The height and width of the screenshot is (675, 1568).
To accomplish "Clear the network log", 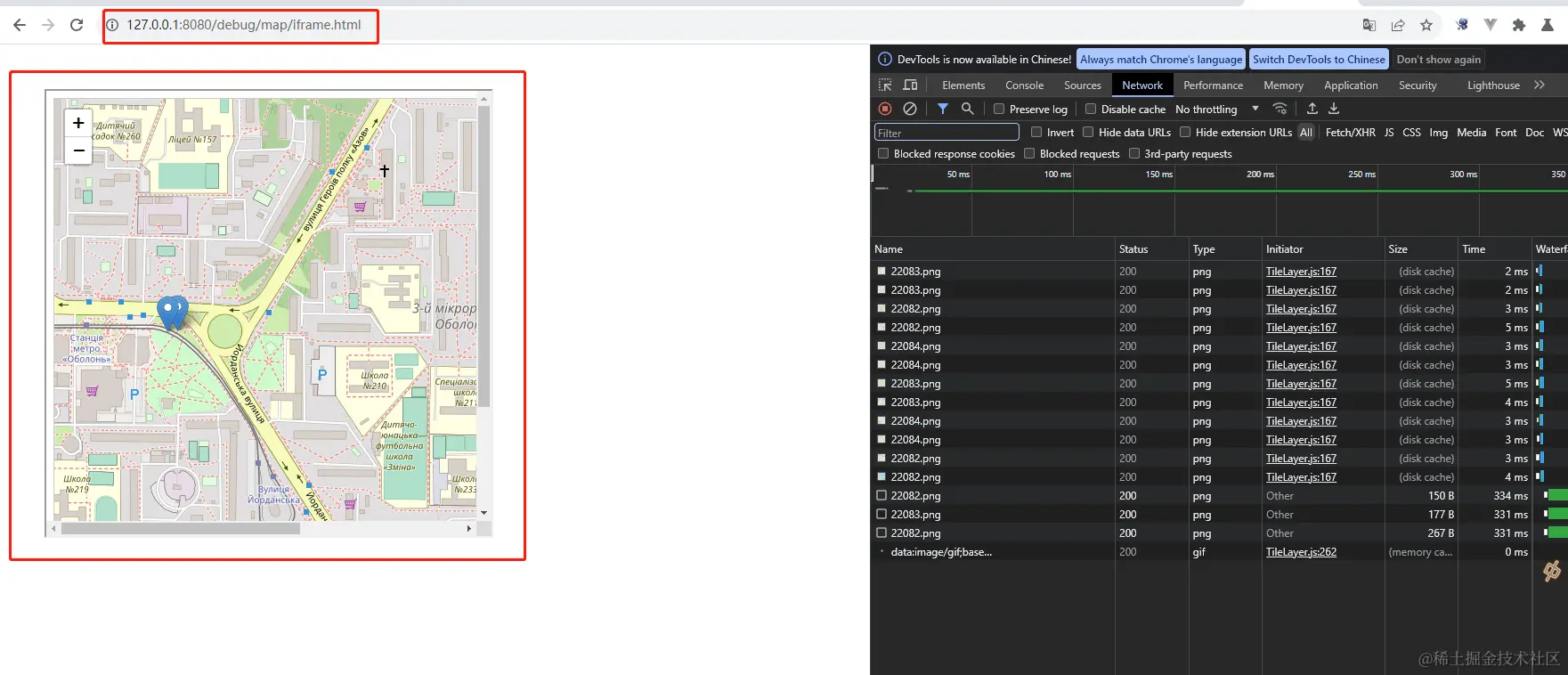I will tap(910, 109).
